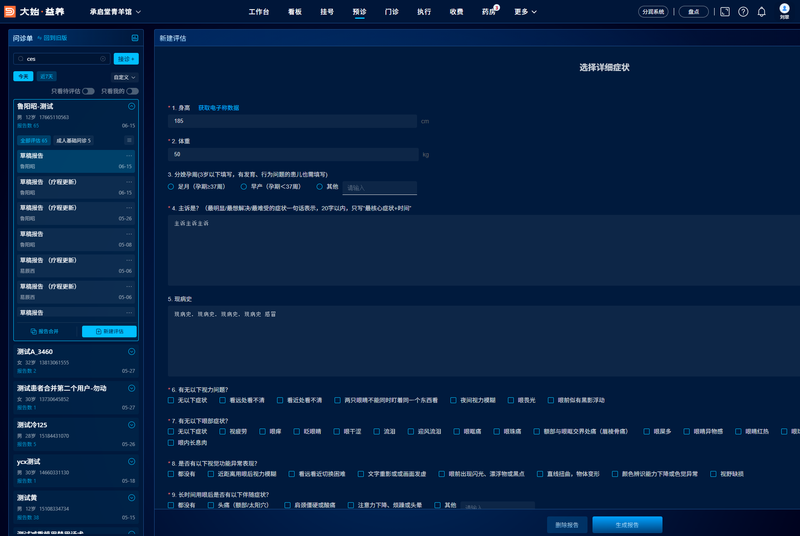
Task: Click the magnifier search icon
Action: click(x=21, y=59)
